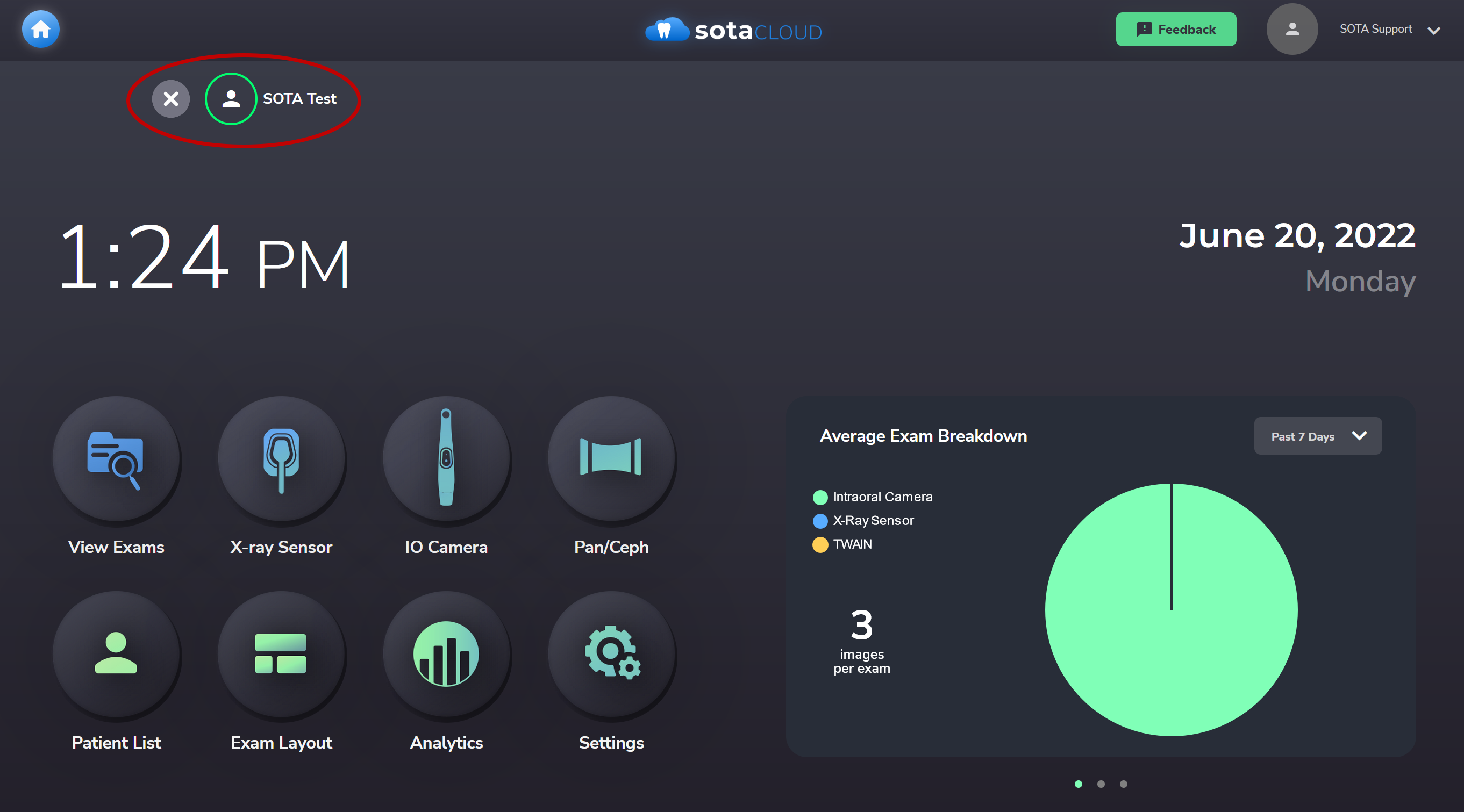Open the Patient List
Image resolution: width=1464 pixels, height=812 pixels.
[x=116, y=653]
